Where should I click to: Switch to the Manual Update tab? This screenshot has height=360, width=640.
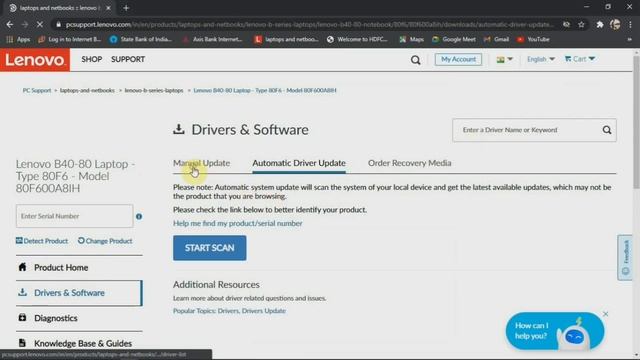pos(201,163)
